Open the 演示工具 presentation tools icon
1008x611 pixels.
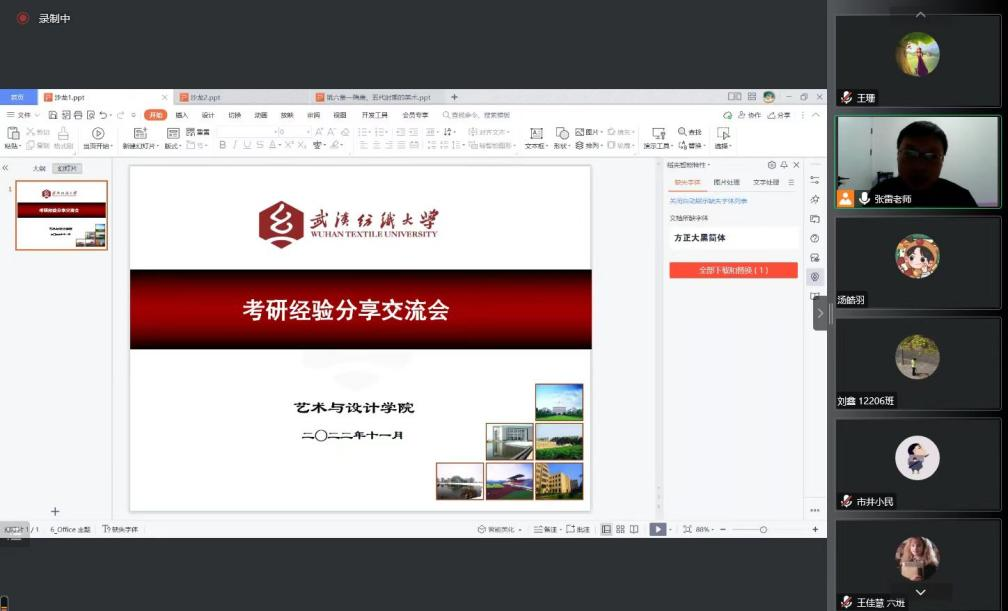(x=658, y=133)
